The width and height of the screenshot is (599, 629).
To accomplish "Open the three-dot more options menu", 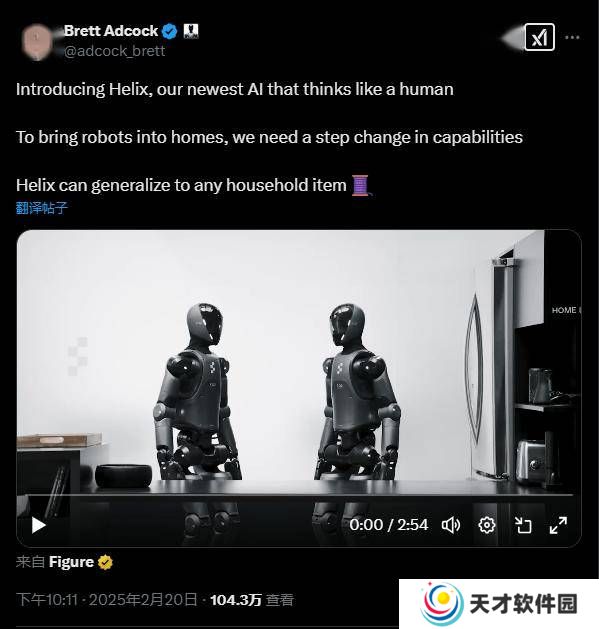I will 572,37.
